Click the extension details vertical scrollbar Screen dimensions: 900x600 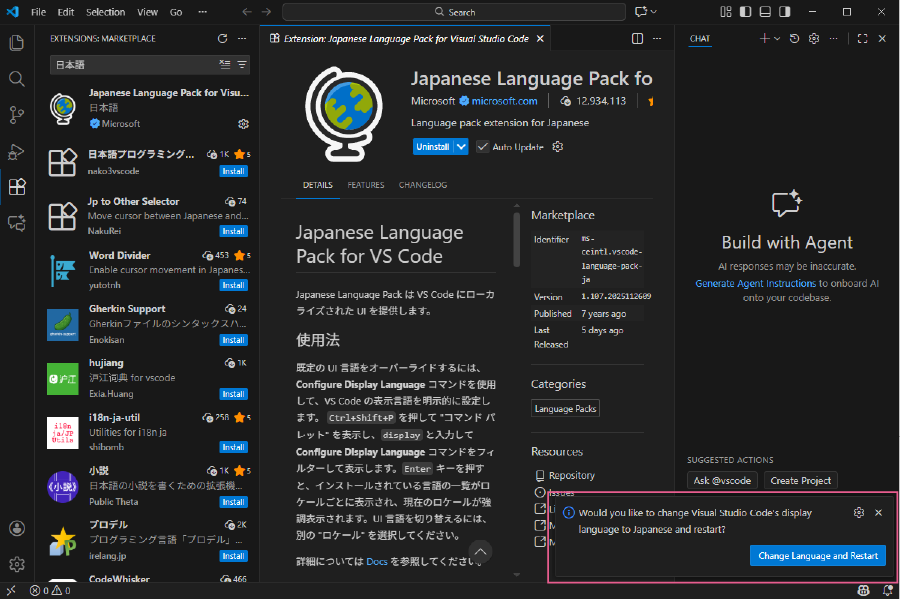[517, 239]
